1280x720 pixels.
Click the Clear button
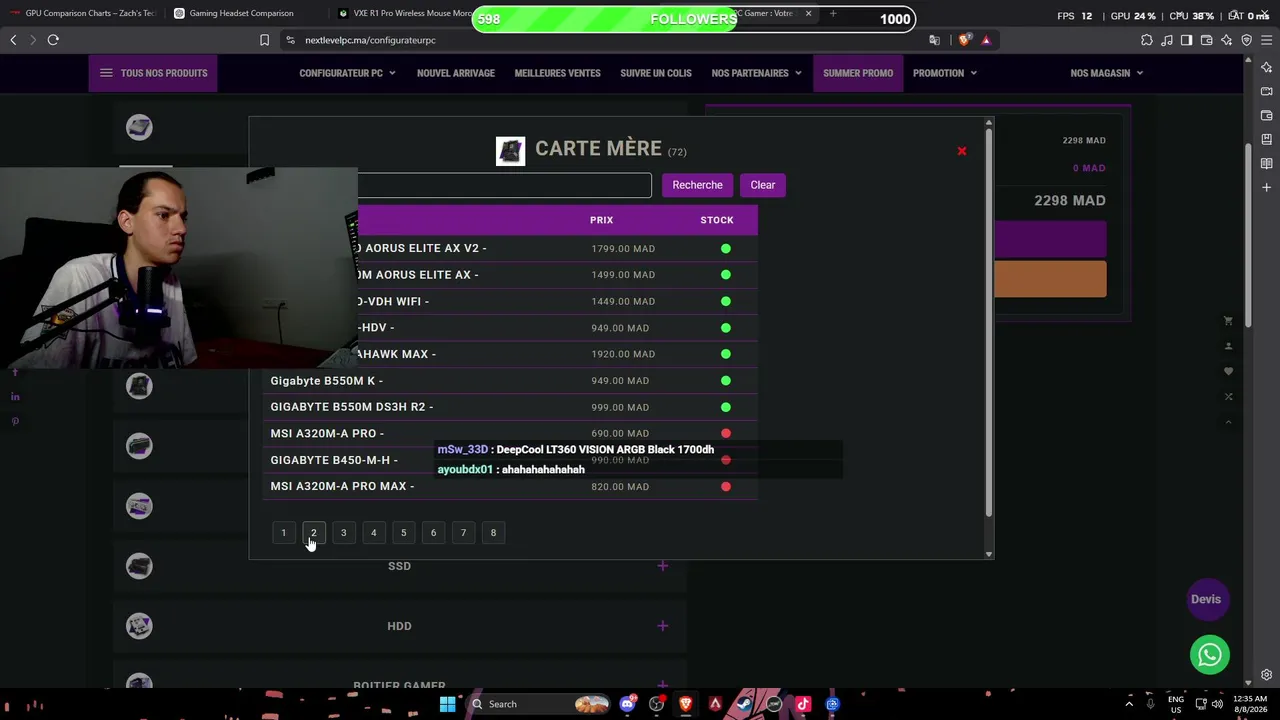click(763, 185)
